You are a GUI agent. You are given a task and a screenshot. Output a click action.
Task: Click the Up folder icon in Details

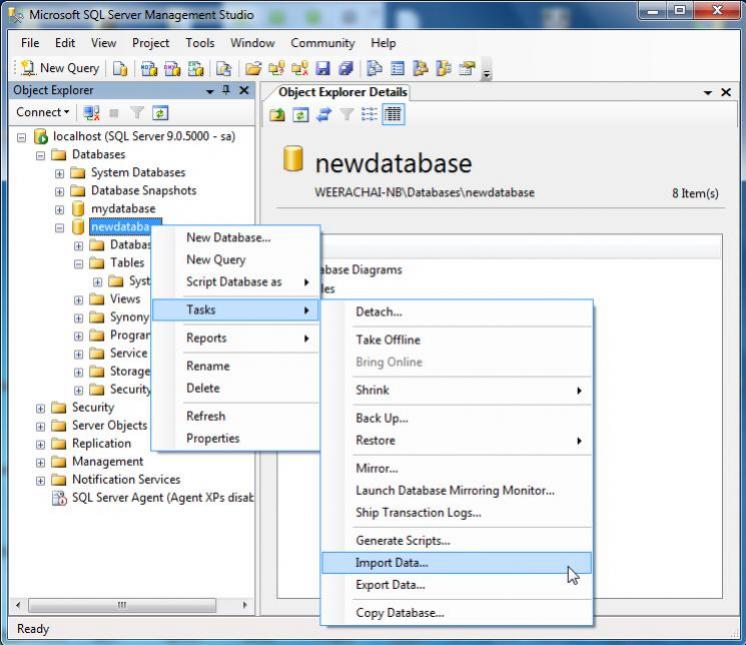click(x=277, y=115)
